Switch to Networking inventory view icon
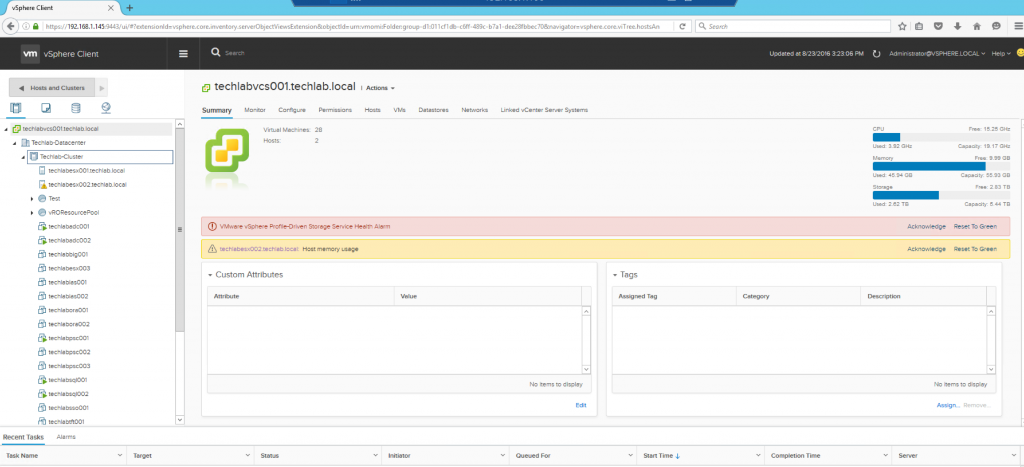The height and width of the screenshot is (467, 1024). [106, 108]
